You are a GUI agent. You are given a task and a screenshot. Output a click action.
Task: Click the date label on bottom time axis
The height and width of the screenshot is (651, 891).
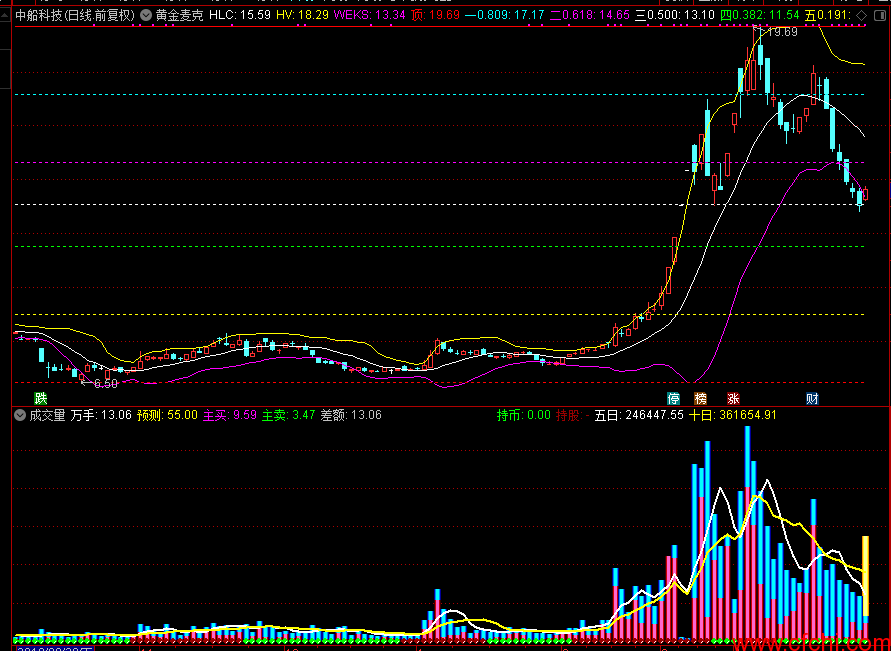pyautogui.click(x=55, y=648)
